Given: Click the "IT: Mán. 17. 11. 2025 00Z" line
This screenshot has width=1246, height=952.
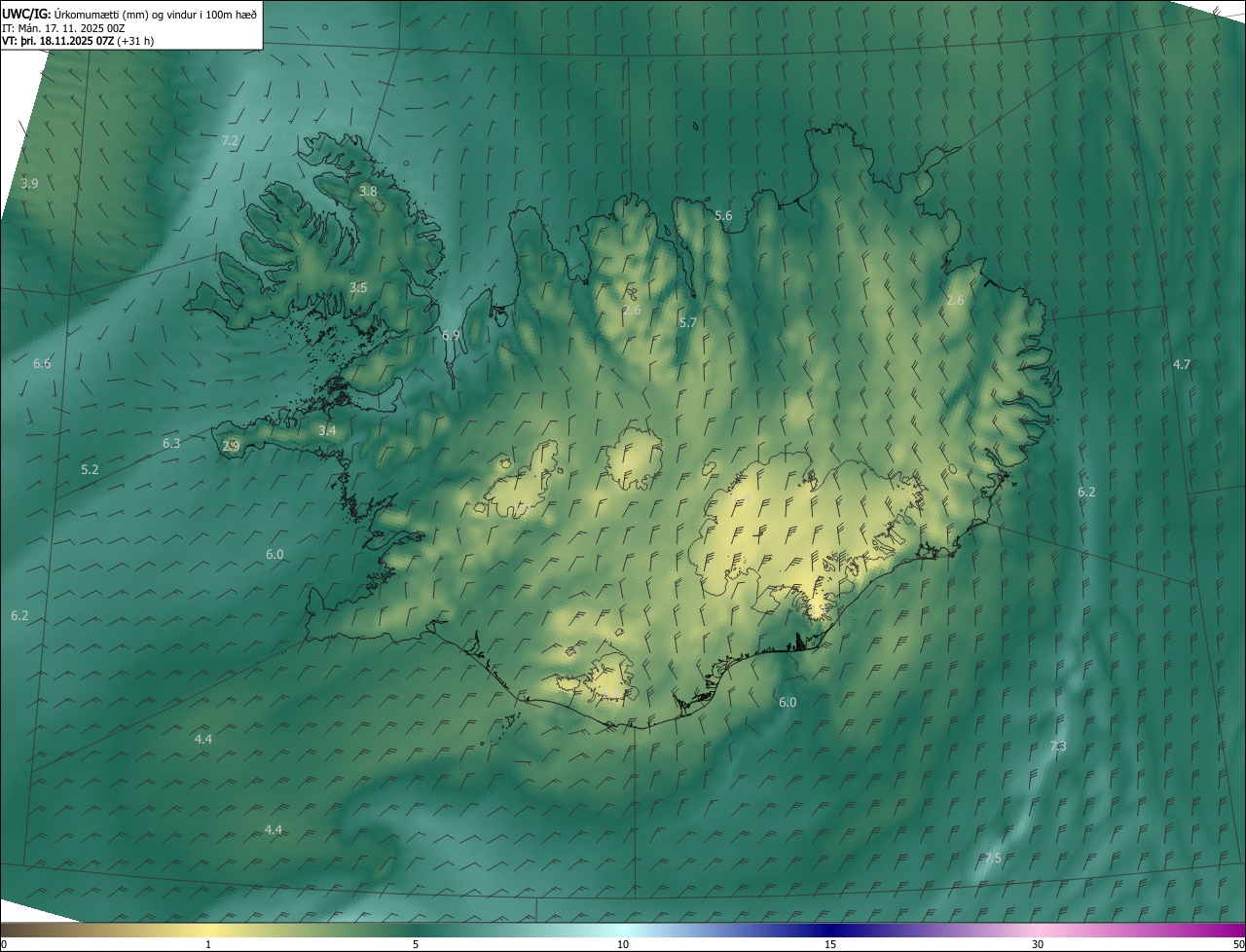Looking at the screenshot, I should click(63, 28).
